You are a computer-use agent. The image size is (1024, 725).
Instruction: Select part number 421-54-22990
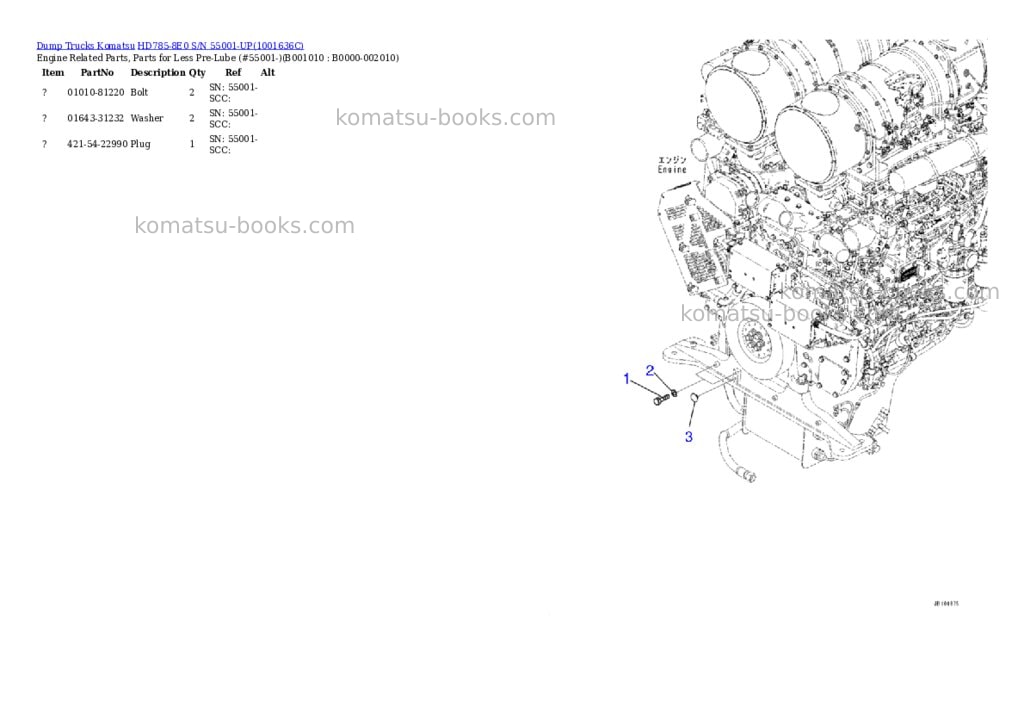tap(97, 144)
